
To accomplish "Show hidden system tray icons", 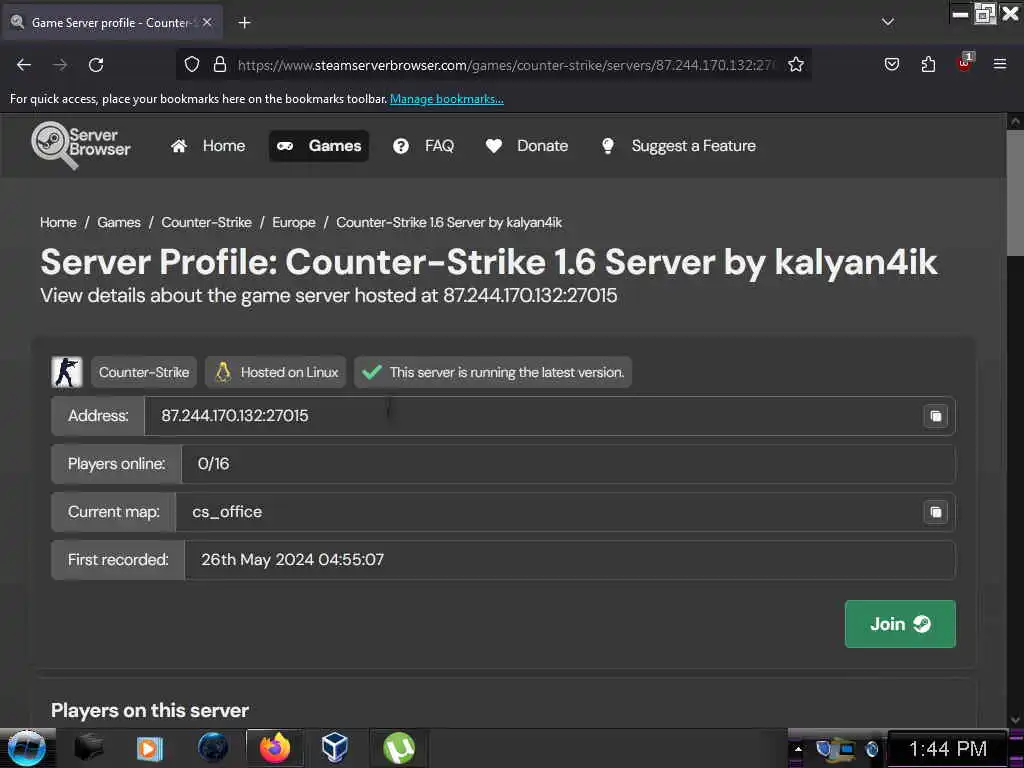I will point(798,749).
